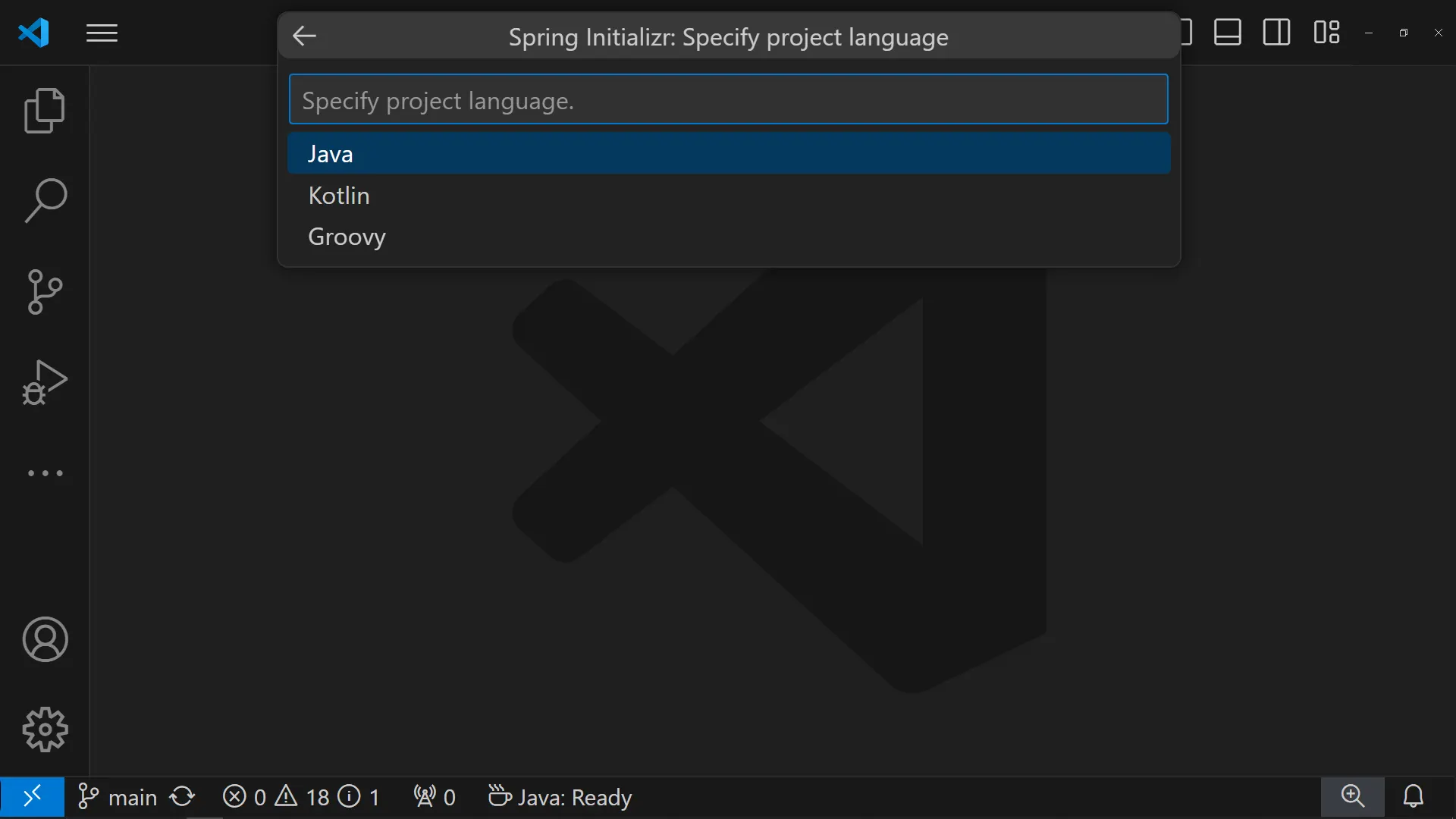
Task: Go back in Spring Initializr wizard
Action: tap(304, 36)
